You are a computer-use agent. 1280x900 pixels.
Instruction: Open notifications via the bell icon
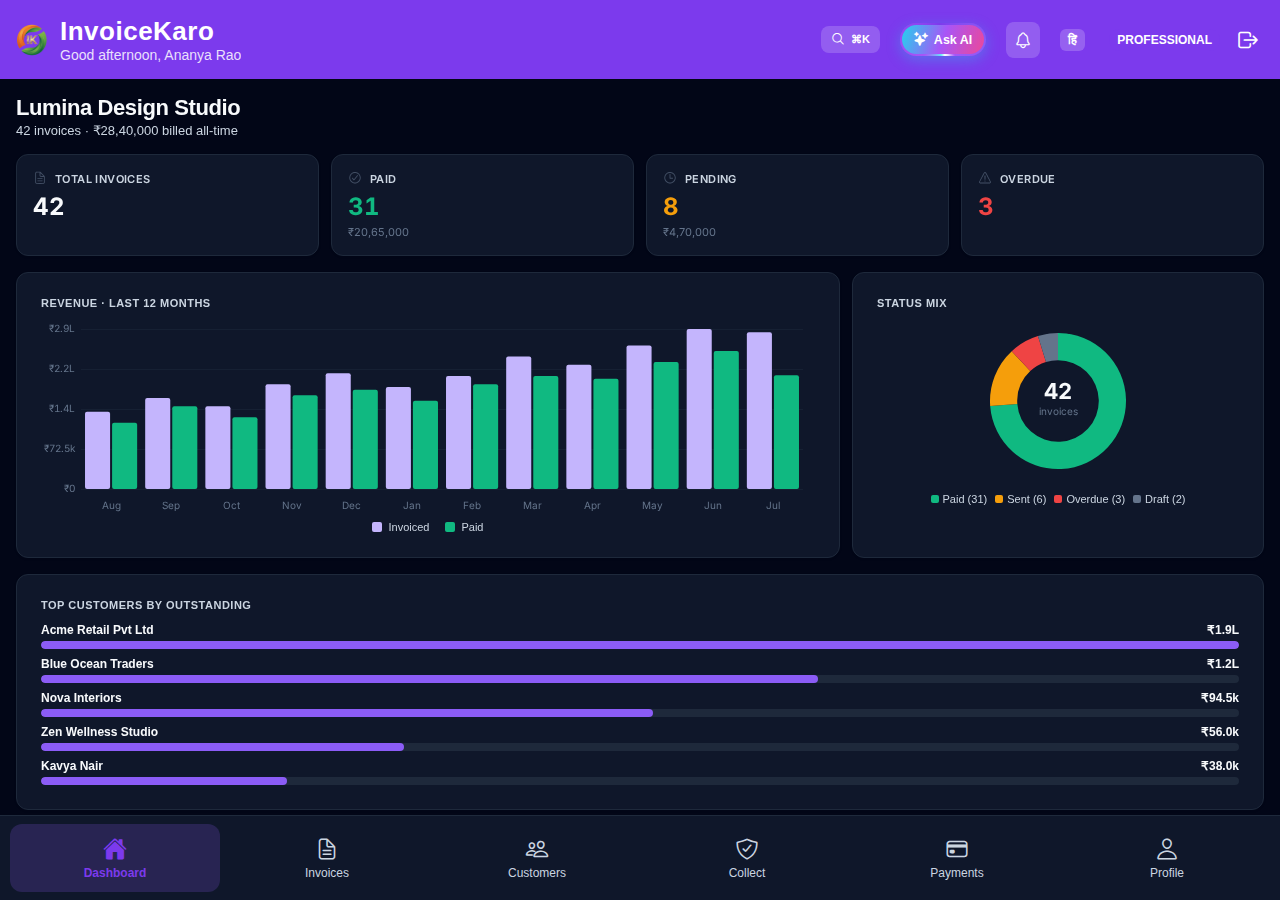pyautogui.click(x=1023, y=40)
